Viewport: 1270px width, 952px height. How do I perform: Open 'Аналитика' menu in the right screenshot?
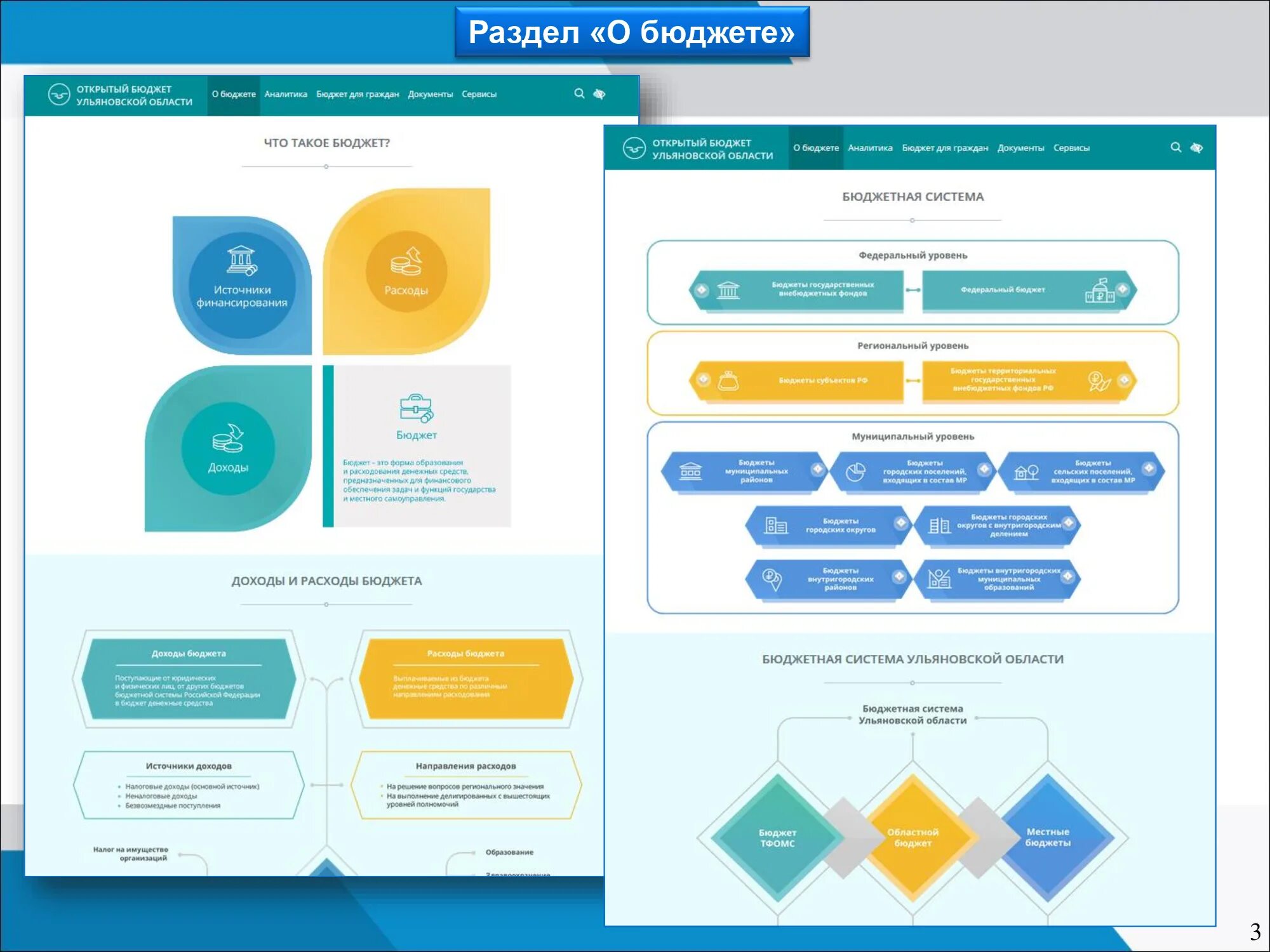point(870,148)
